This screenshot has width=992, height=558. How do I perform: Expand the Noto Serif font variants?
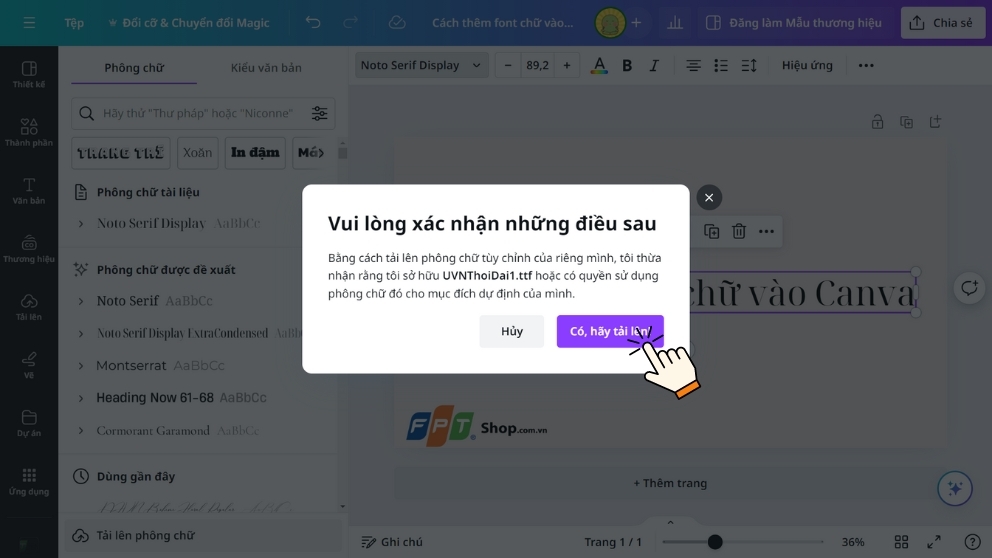tap(80, 301)
